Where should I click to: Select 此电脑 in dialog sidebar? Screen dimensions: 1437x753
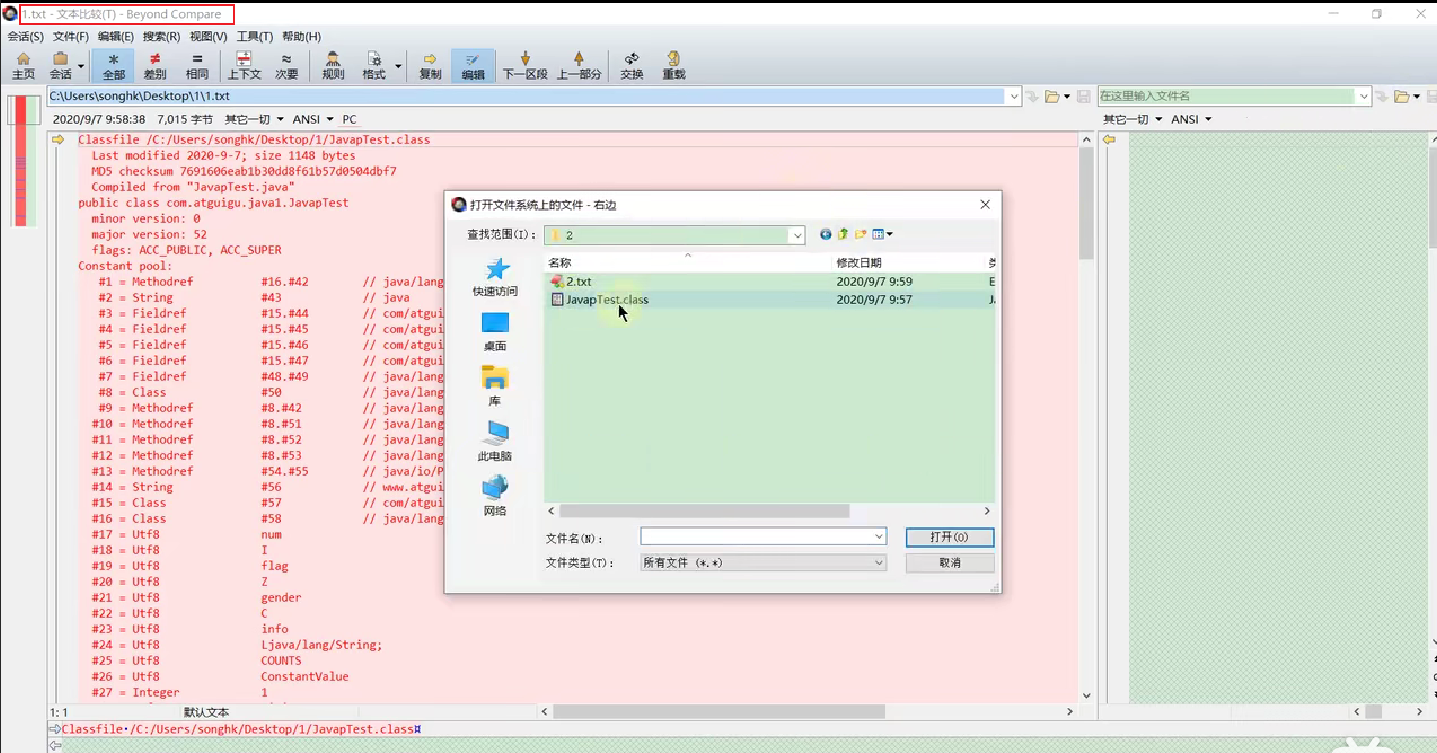[495, 442]
